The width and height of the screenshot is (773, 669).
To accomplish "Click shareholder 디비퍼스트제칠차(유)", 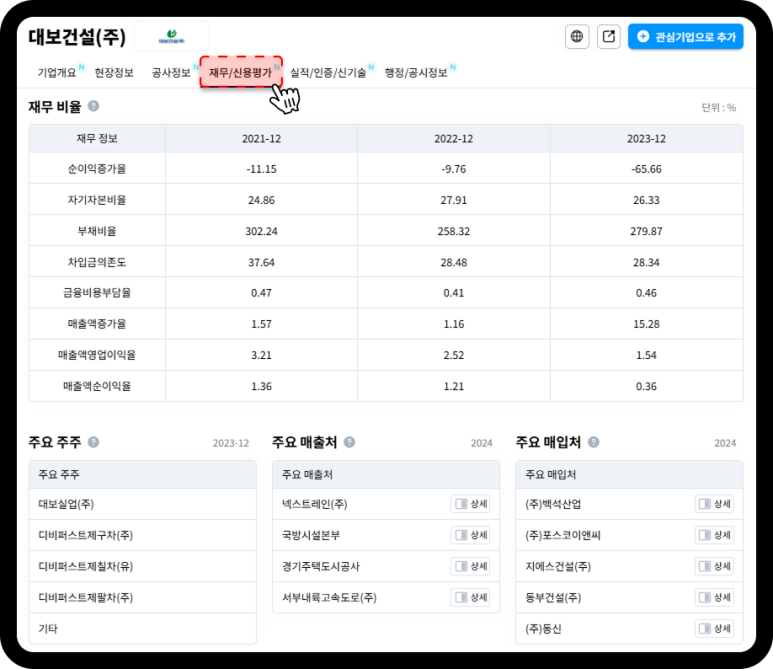I will point(86,566).
